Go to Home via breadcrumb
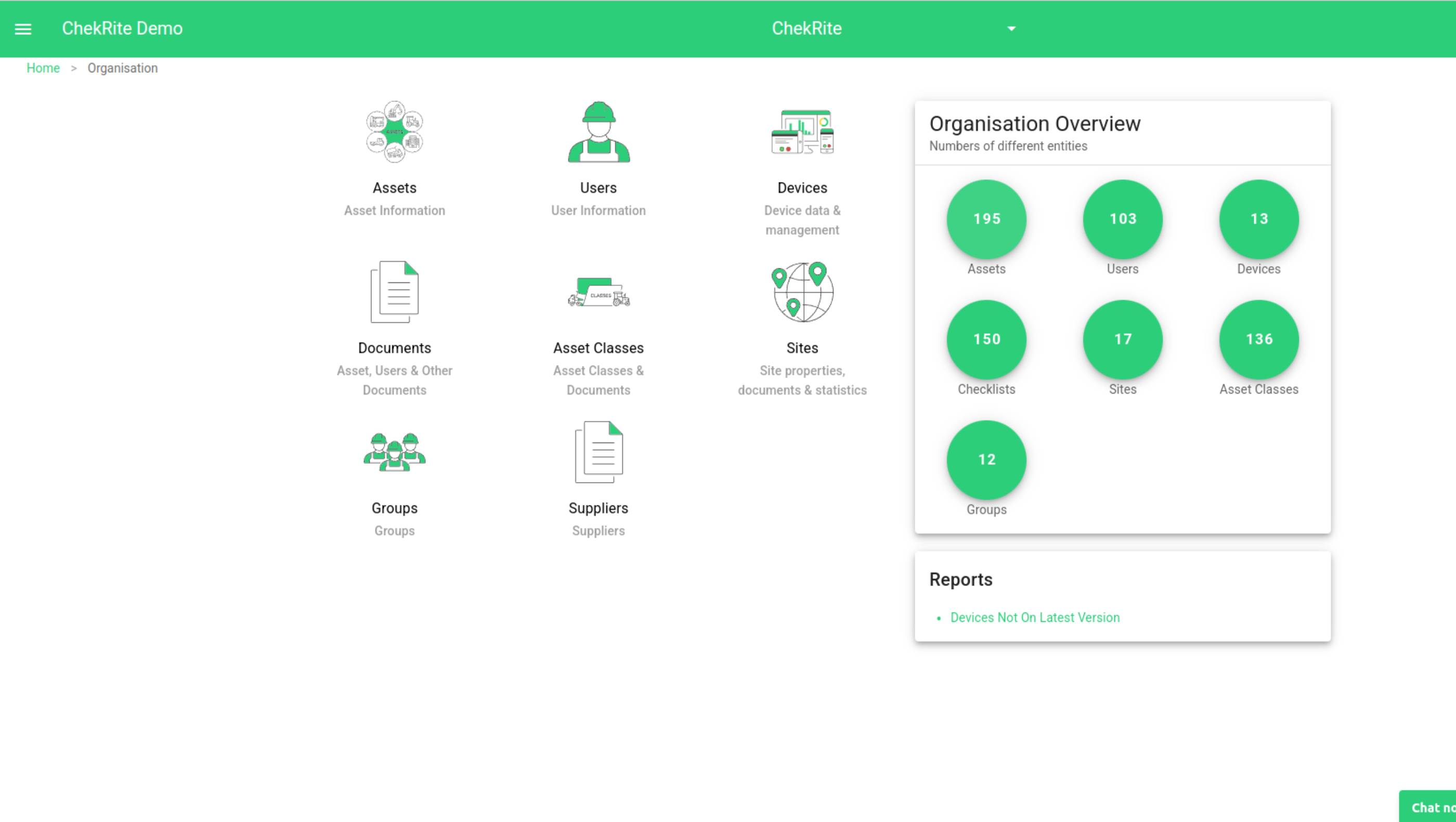 coord(43,68)
